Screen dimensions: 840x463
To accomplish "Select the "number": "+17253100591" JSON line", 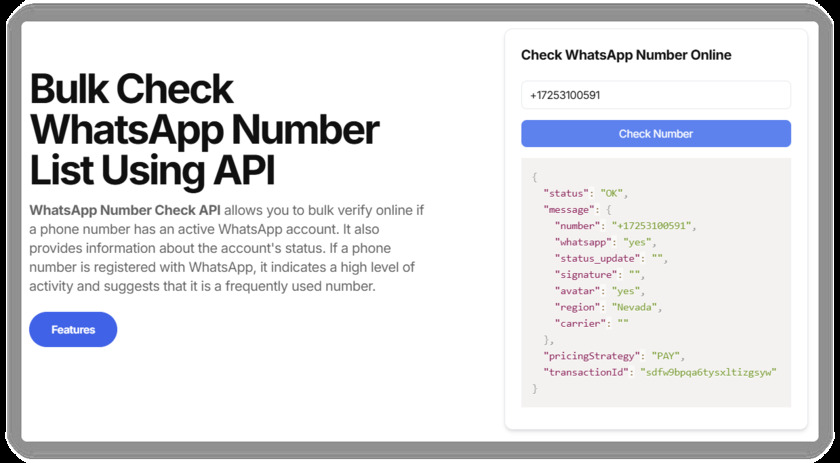I will click(x=625, y=226).
